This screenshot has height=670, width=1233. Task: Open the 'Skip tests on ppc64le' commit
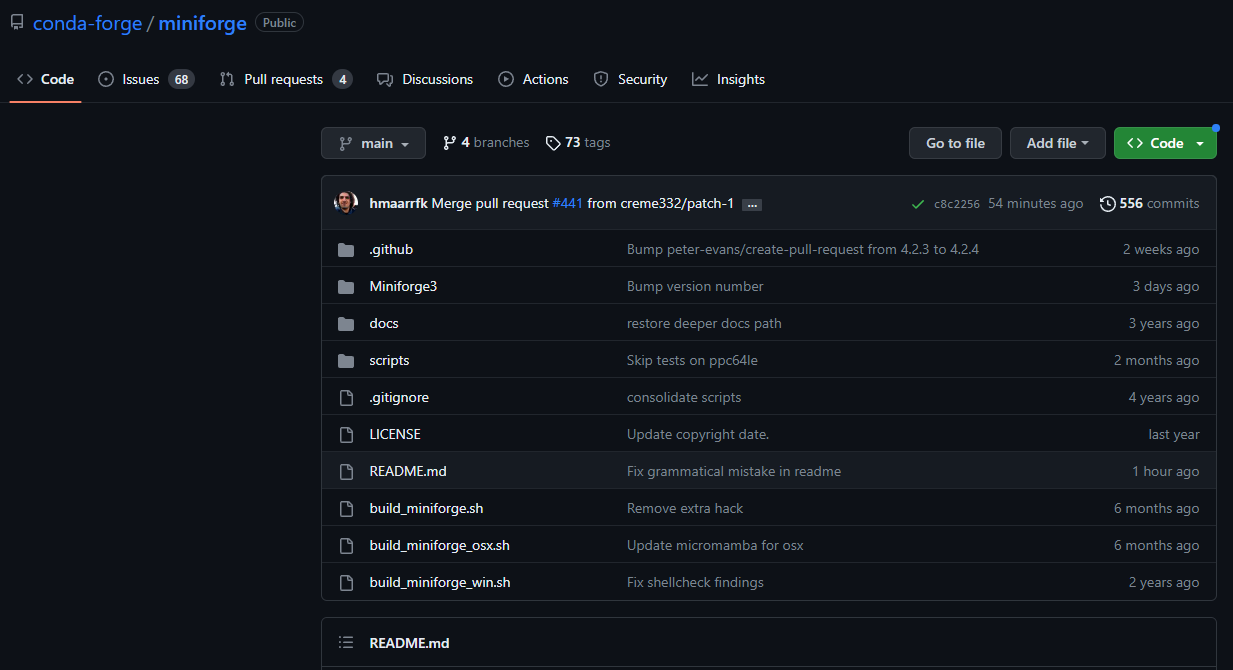(692, 360)
